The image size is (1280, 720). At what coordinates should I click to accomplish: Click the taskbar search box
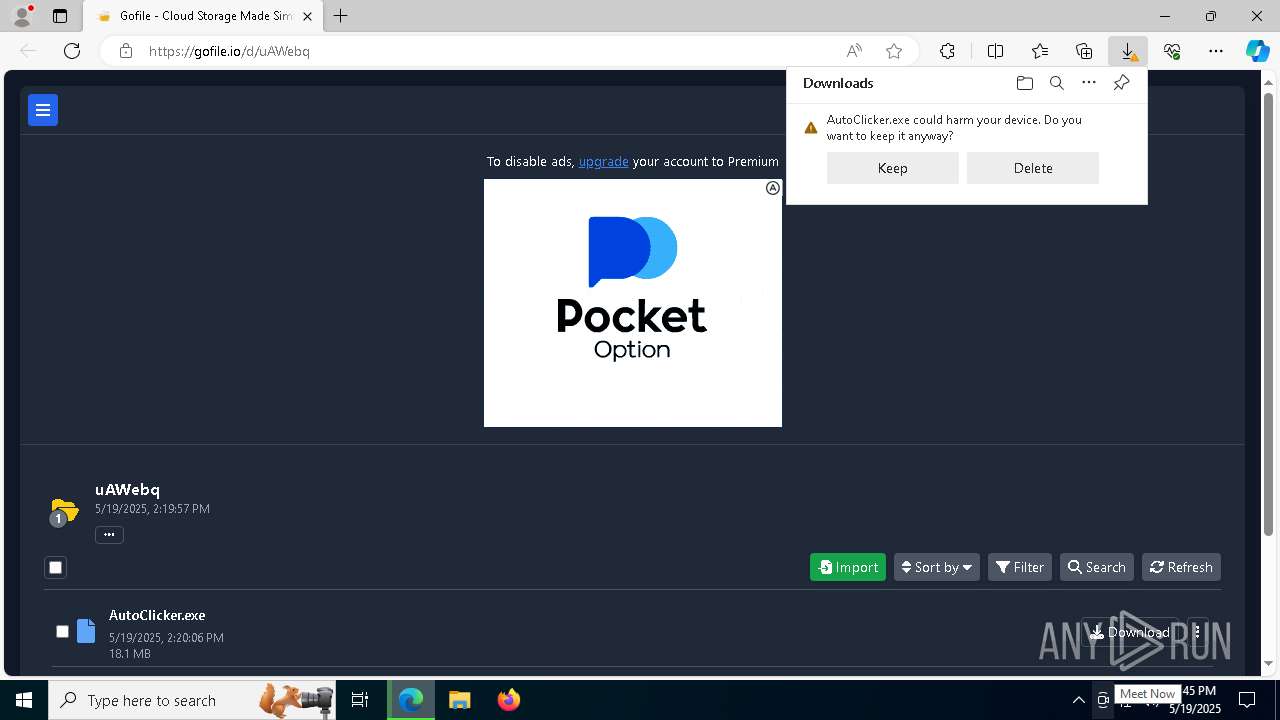[x=190, y=700]
